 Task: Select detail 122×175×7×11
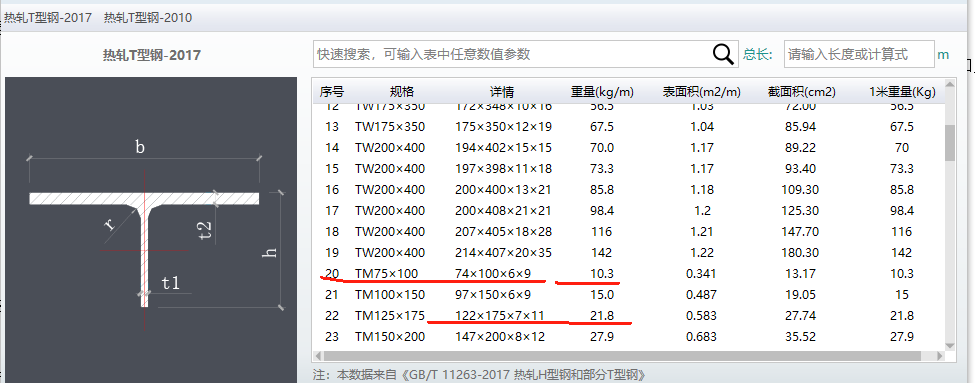click(x=500, y=316)
